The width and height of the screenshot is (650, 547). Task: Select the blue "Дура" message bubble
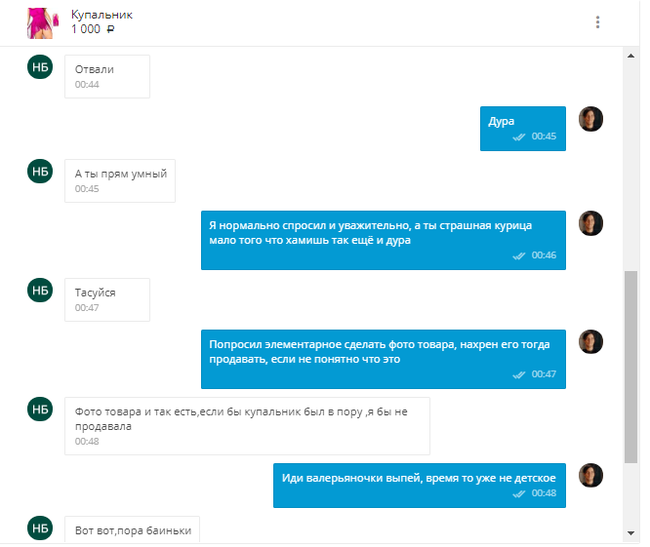pos(522,128)
